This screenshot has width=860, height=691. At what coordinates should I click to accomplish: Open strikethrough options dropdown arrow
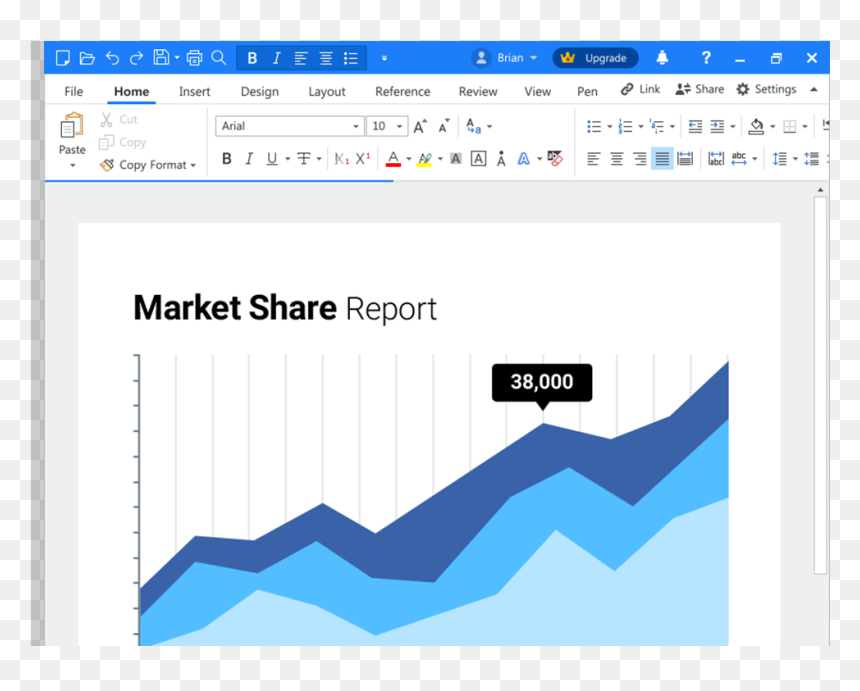319,159
